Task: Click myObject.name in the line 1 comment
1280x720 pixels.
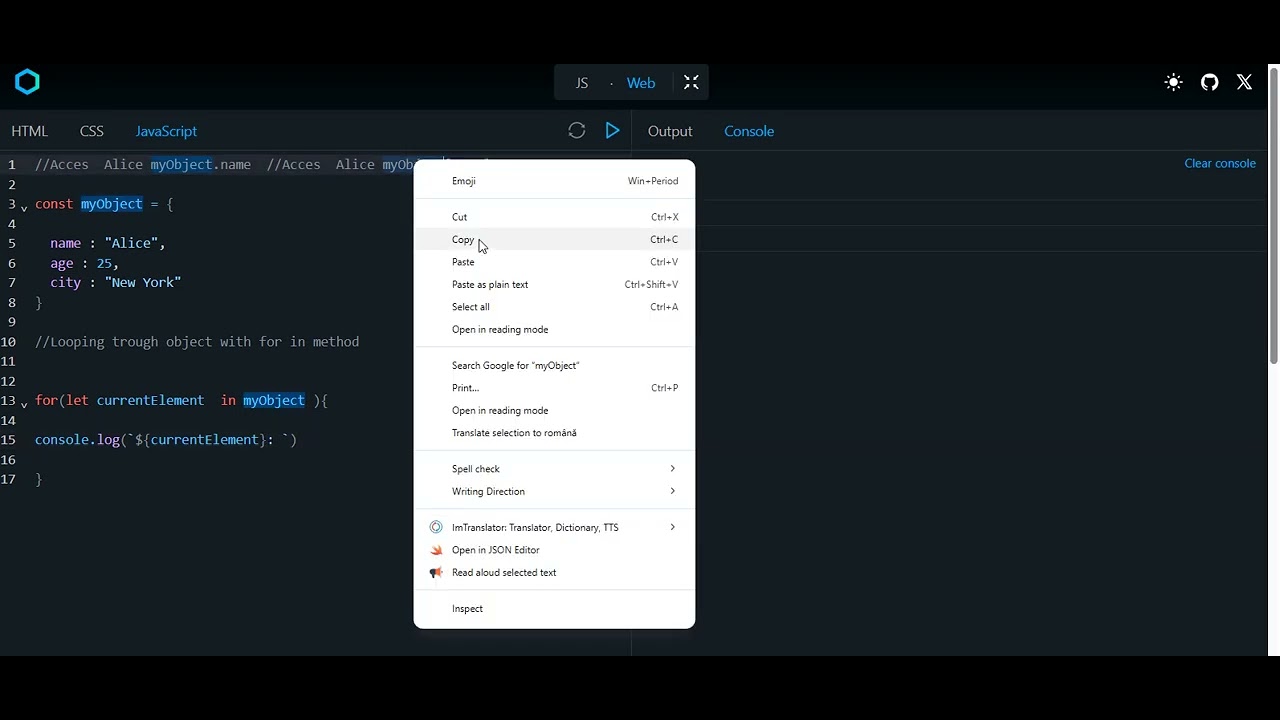Action: [201, 165]
